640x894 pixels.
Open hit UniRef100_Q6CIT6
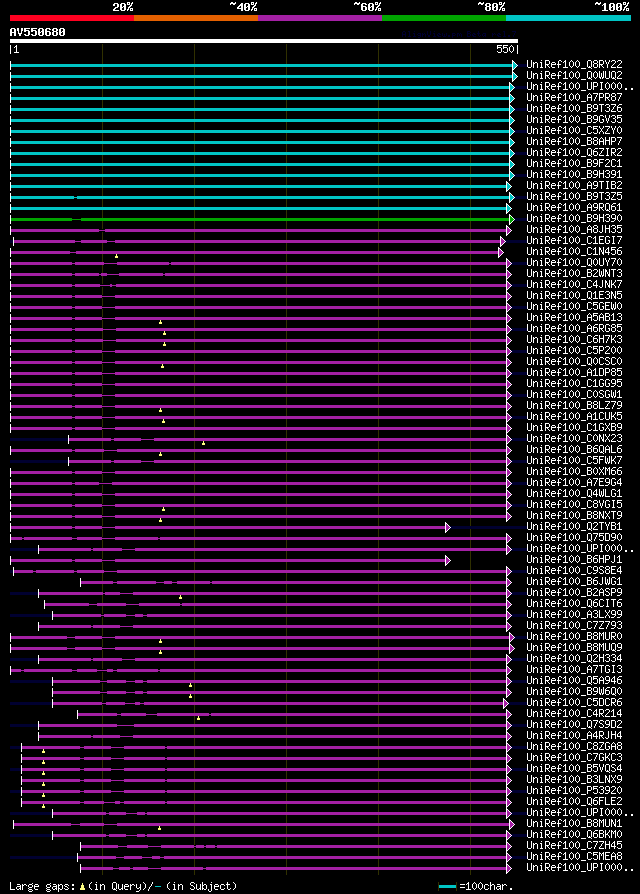(574, 604)
